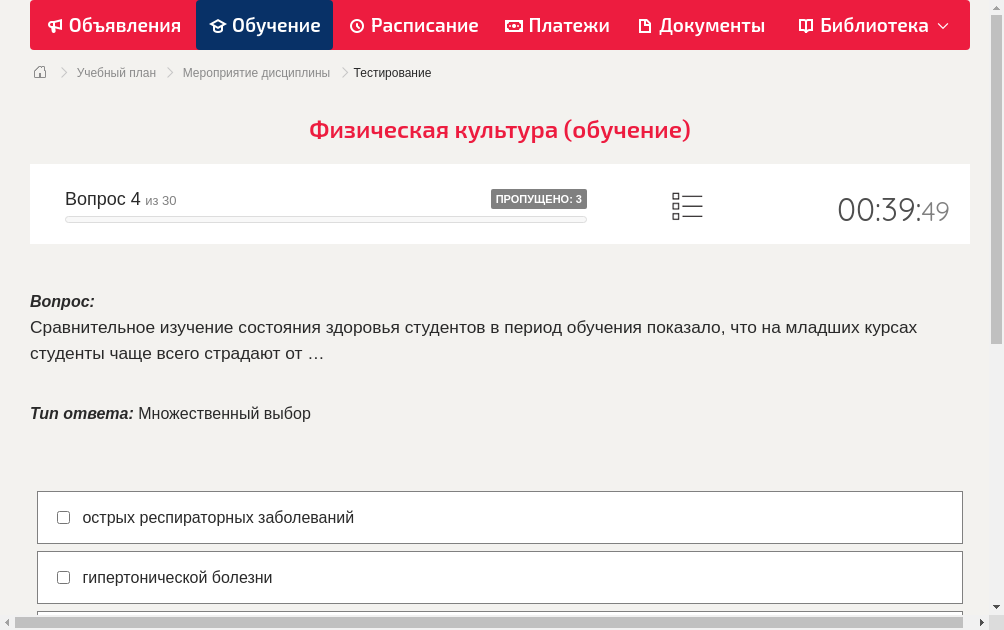Click the book icon beside Библиотека
This screenshot has width=1004, height=630.
(x=804, y=25)
